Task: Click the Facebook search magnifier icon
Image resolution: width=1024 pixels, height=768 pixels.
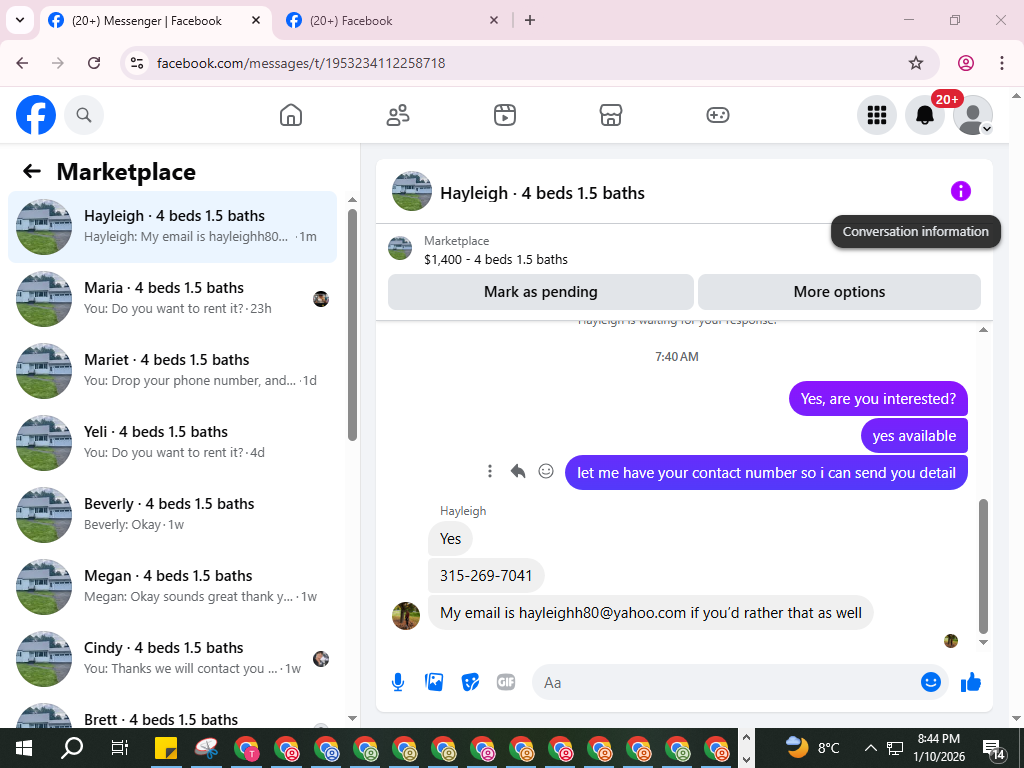Action: point(84,115)
